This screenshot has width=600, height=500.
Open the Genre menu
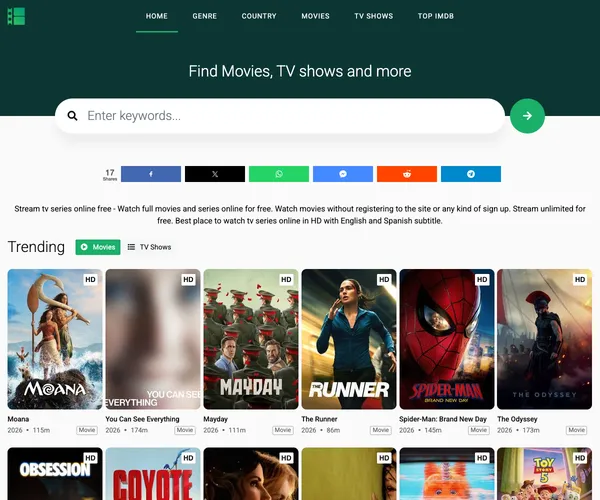[205, 16]
